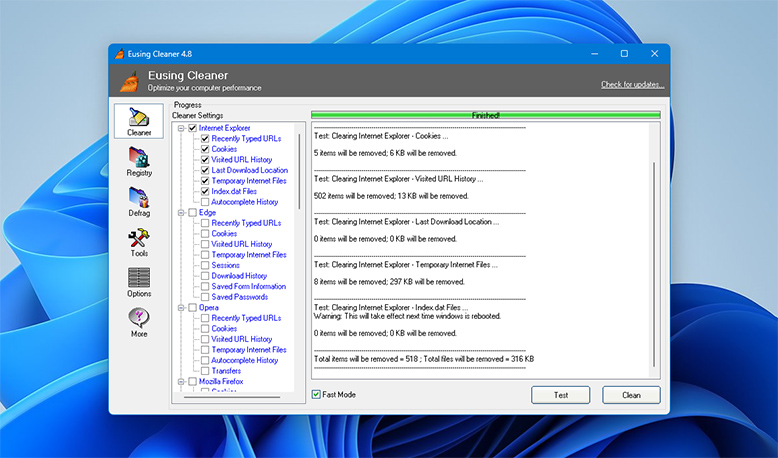Select the Internet Explorer tree label

[224, 128]
